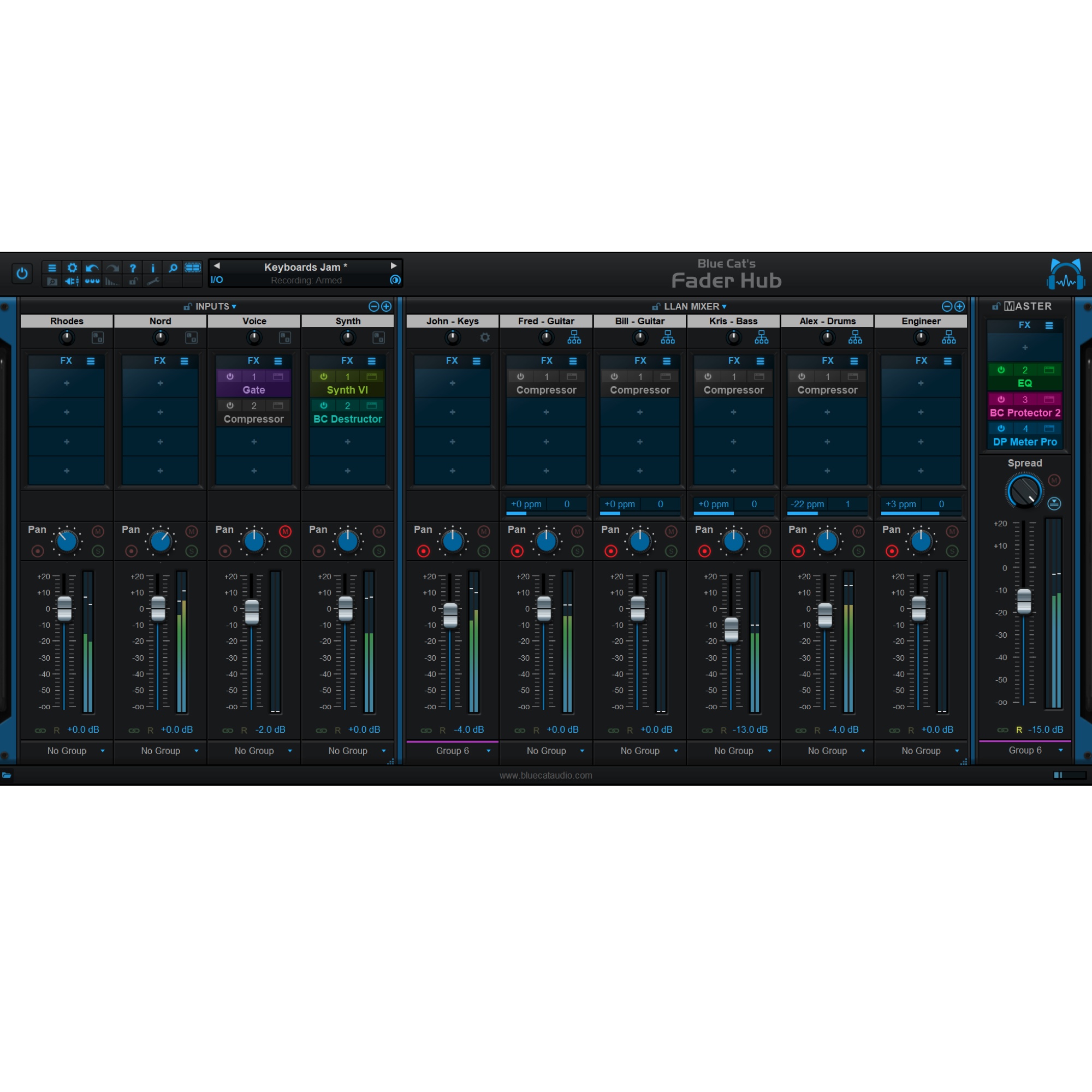Add an effect in the Master FX slot
The height and width of the screenshot is (1092, 1092).
1025,348
